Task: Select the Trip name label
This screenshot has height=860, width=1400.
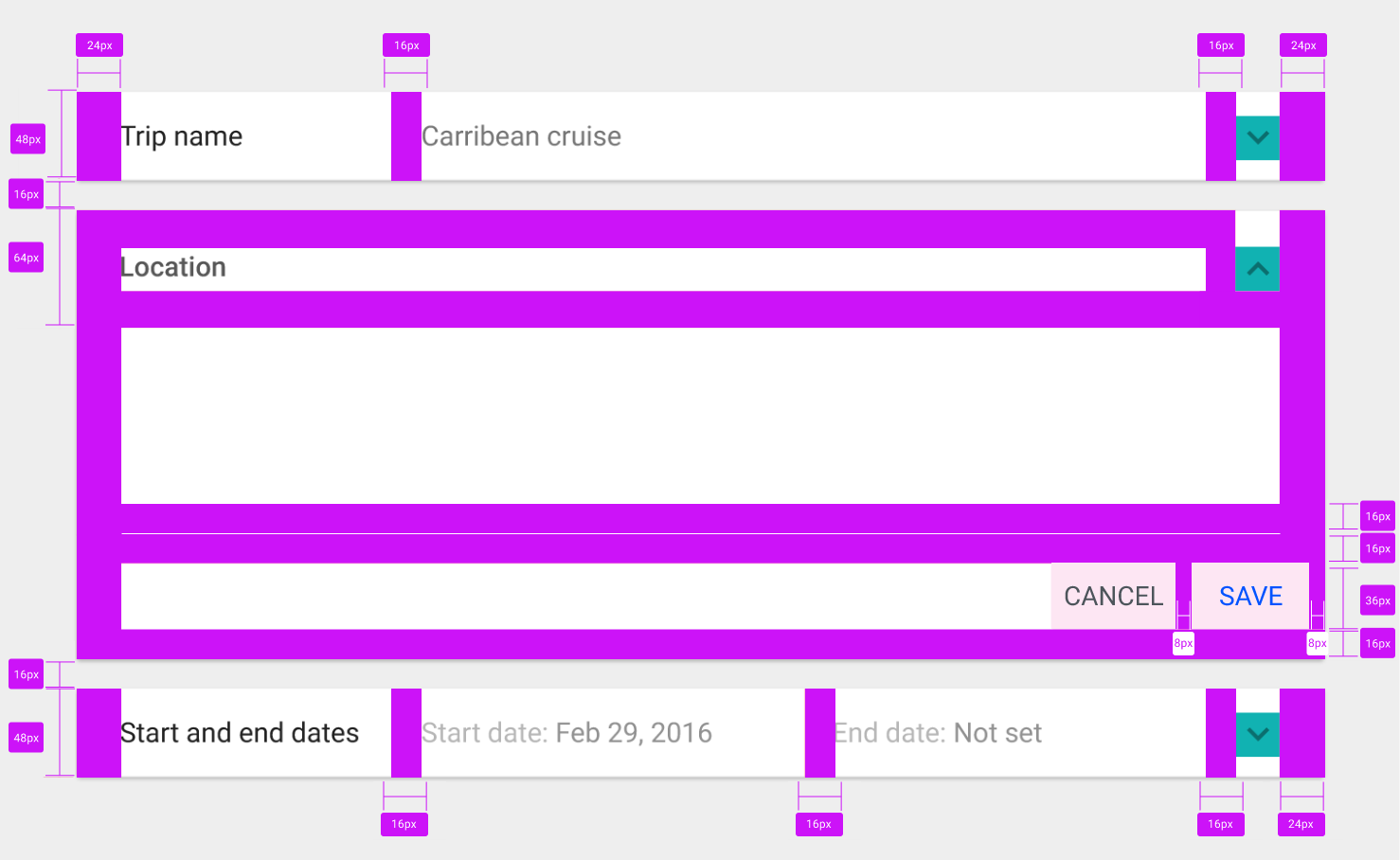Action: pos(182,136)
